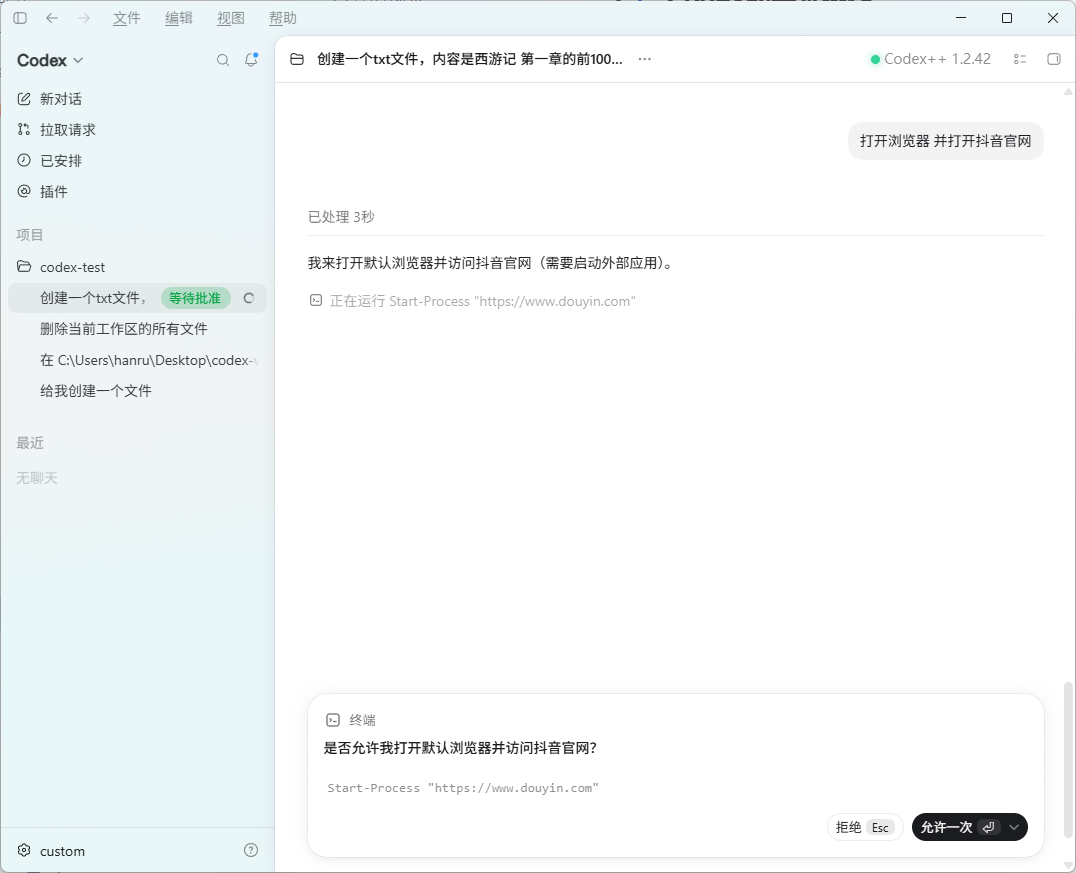Viewport: 1076px width, 873px height.
Task: Click the Codex++ 1.2.42 version label
Action: click(937, 59)
